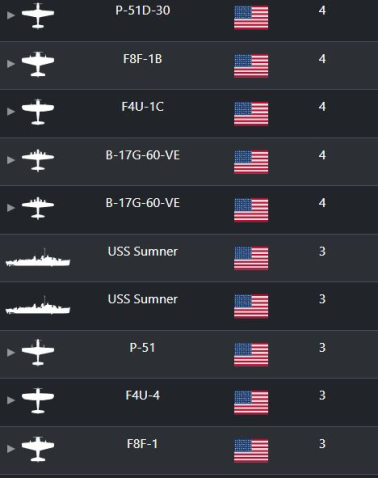The image size is (378, 478).
Task: Expand the F8F-1B row with triangle
Action: coord(11,64)
